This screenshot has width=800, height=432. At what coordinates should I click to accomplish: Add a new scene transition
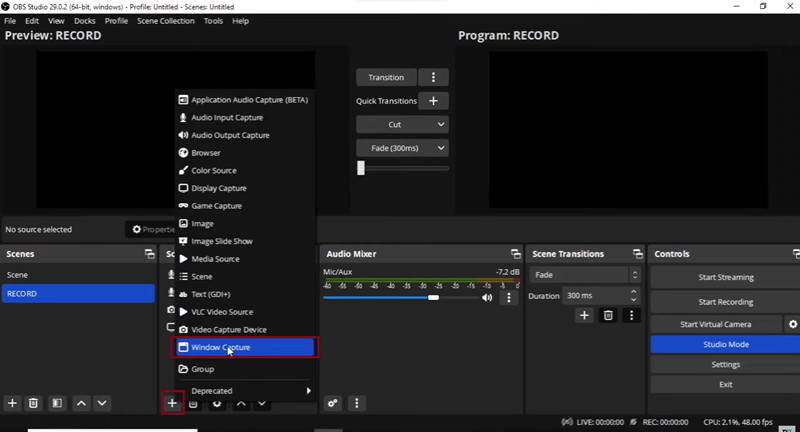click(x=585, y=315)
